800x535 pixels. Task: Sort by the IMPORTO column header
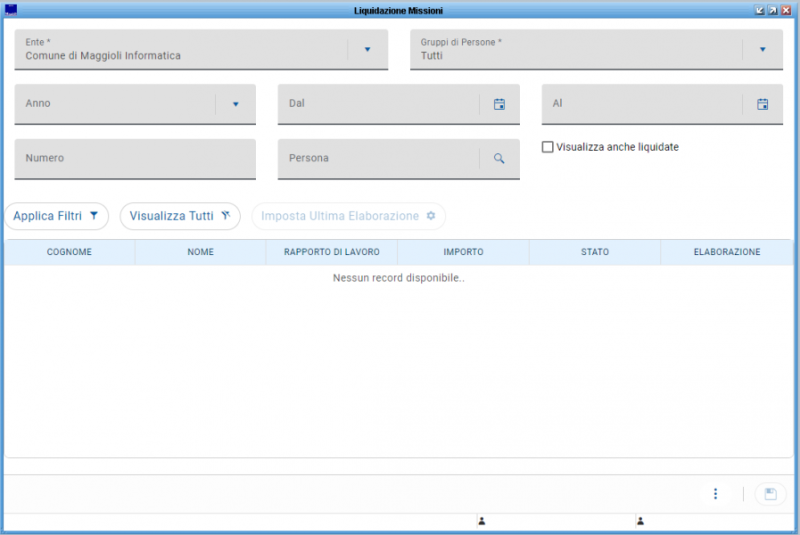pyautogui.click(x=463, y=252)
